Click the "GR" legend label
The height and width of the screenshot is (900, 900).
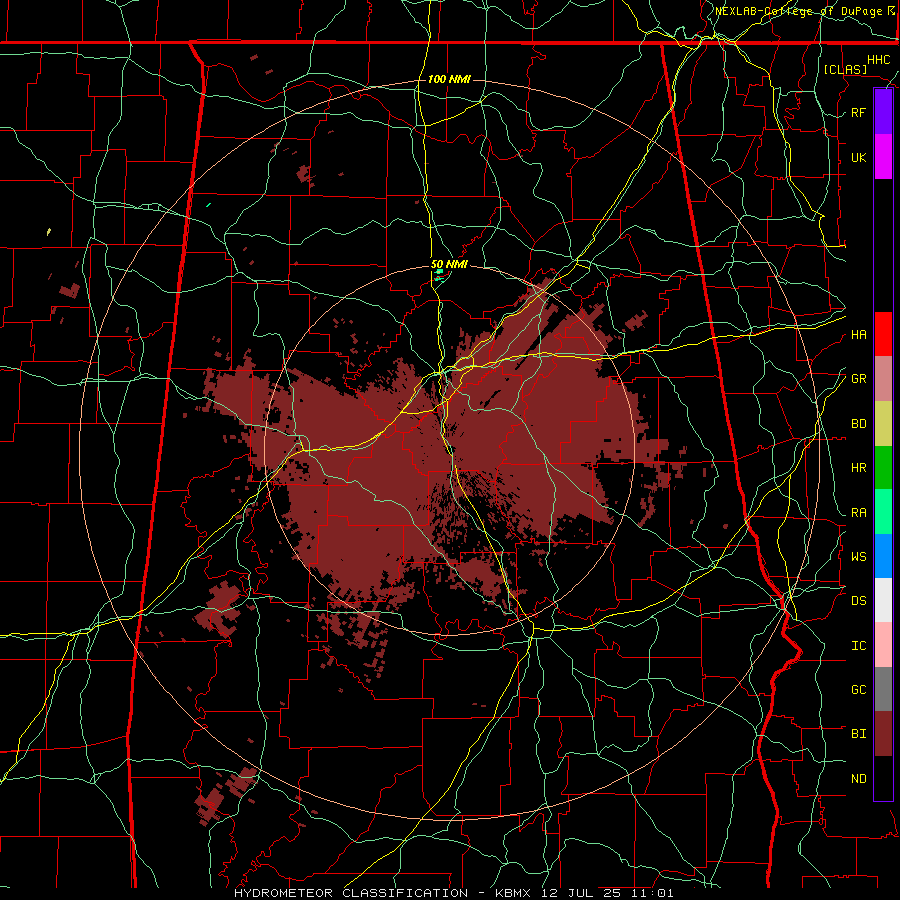[858, 379]
